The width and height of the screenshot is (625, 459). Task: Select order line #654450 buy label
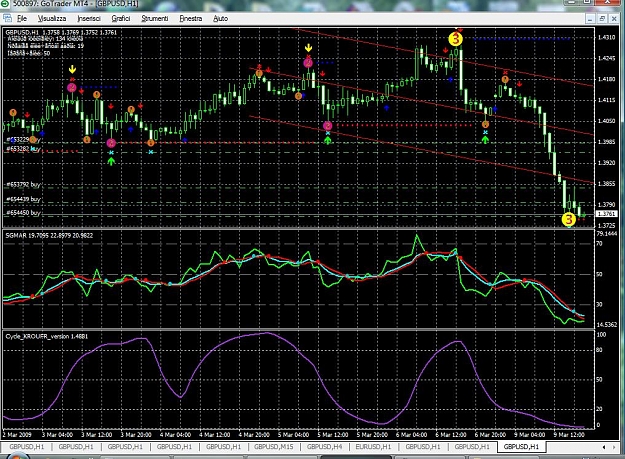pos(23,213)
